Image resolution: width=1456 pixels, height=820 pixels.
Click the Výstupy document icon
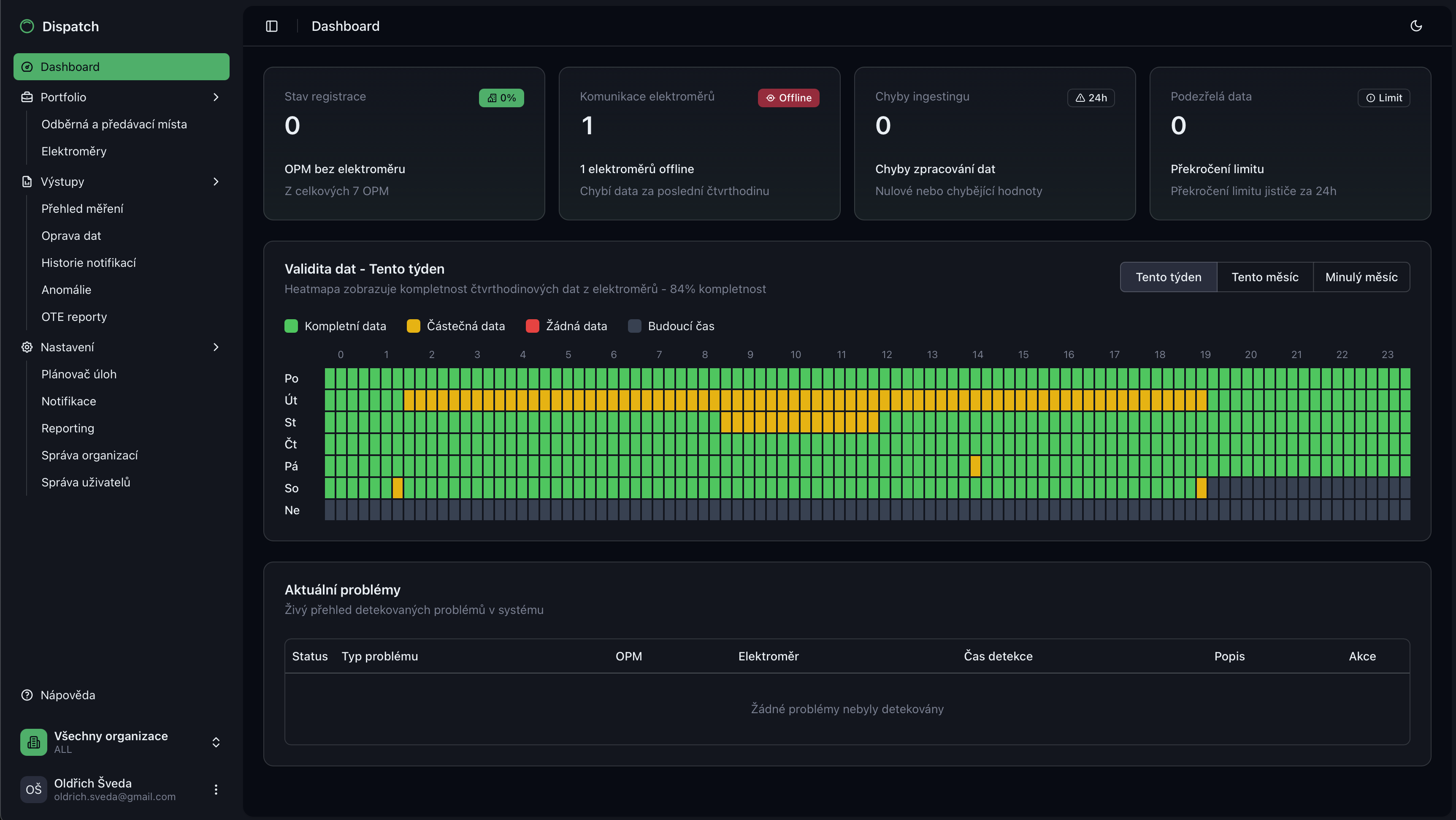coord(27,182)
